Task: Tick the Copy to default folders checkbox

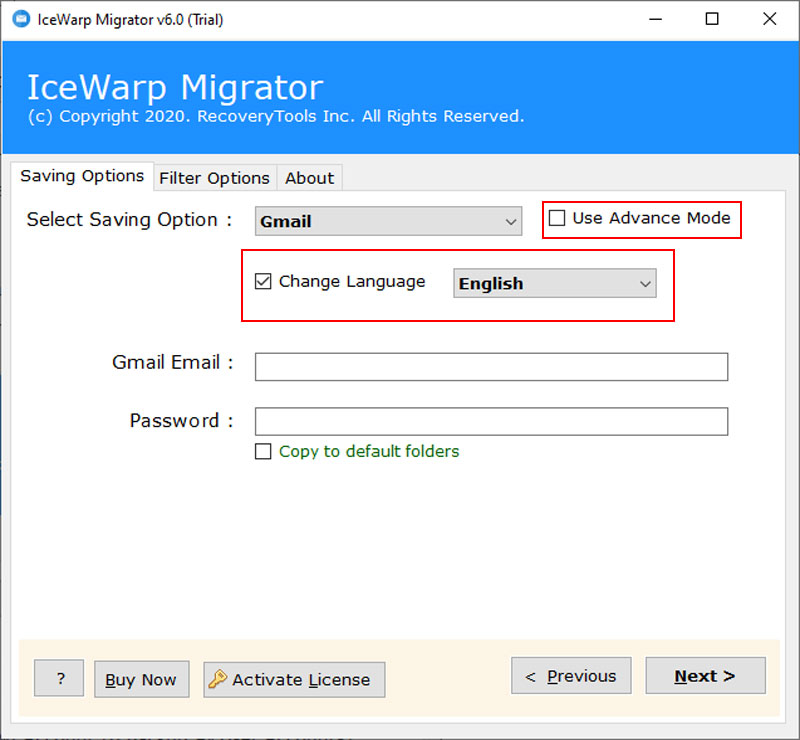Action: [x=263, y=451]
